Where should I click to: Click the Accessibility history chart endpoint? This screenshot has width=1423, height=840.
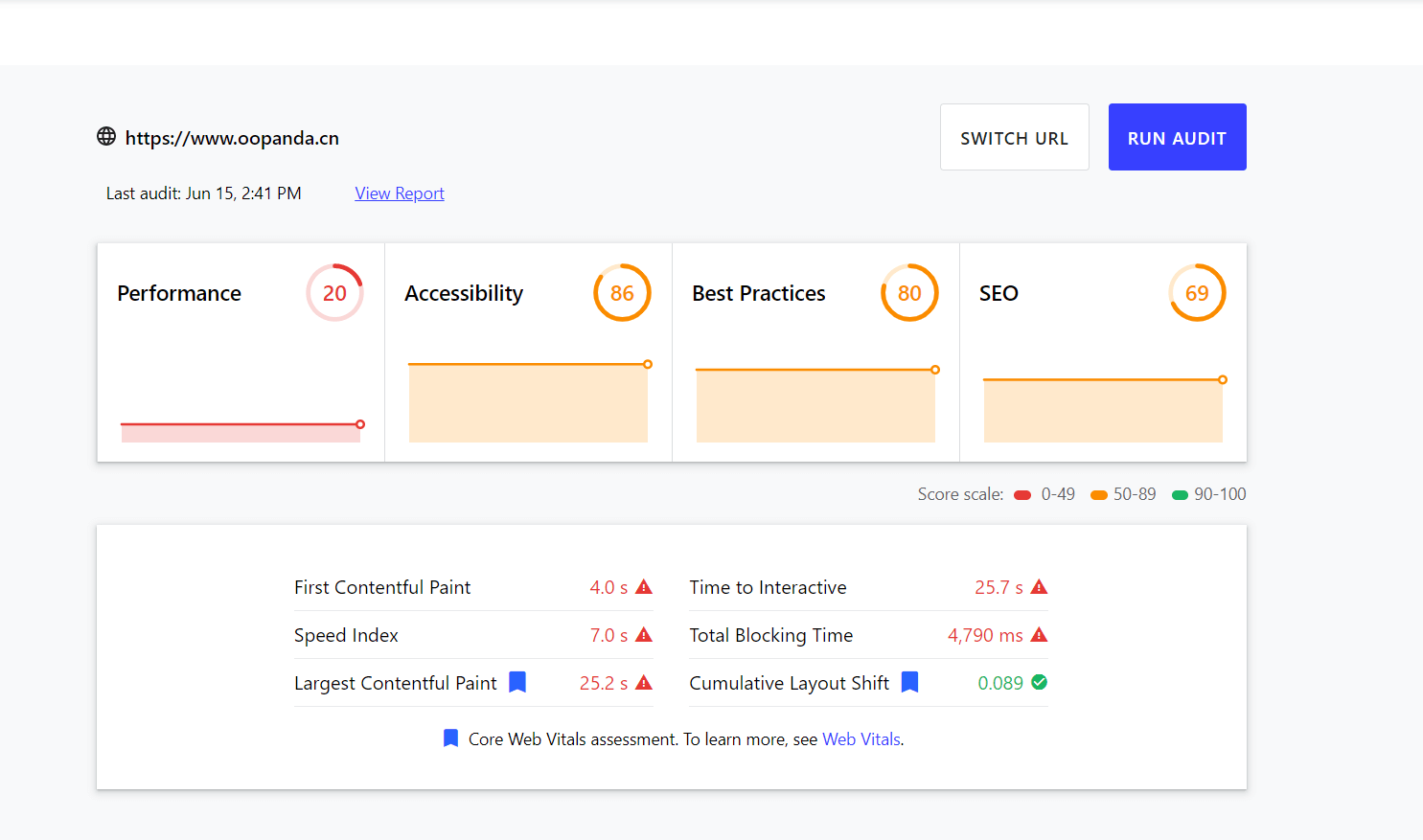point(648,364)
